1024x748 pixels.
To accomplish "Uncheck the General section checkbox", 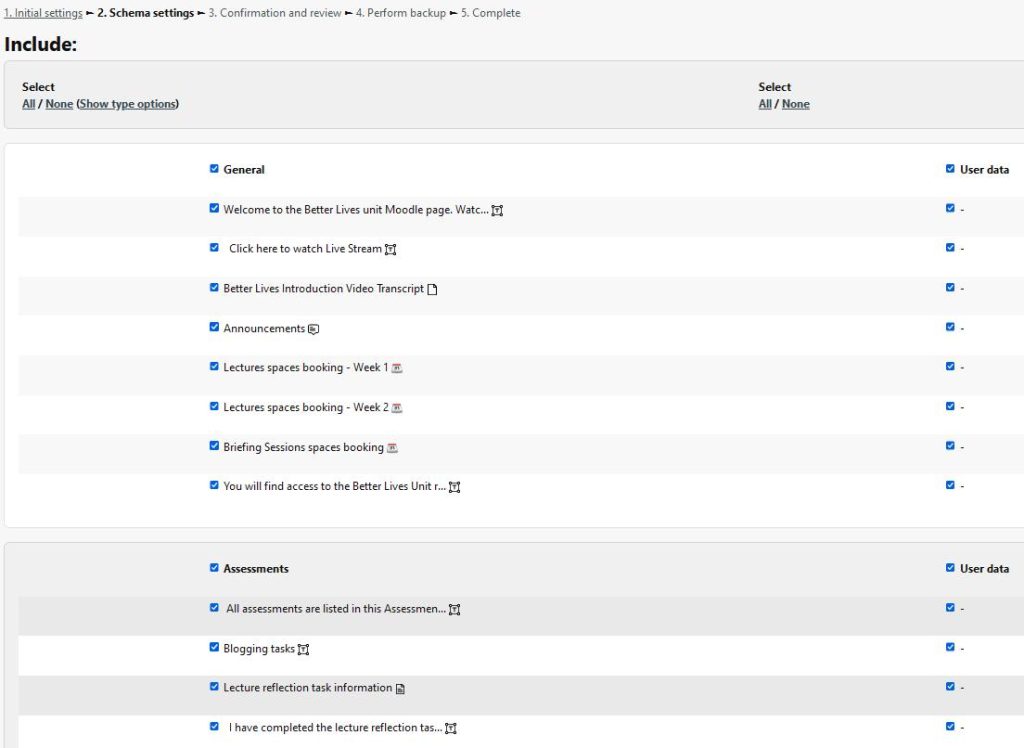I will (214, 168).
